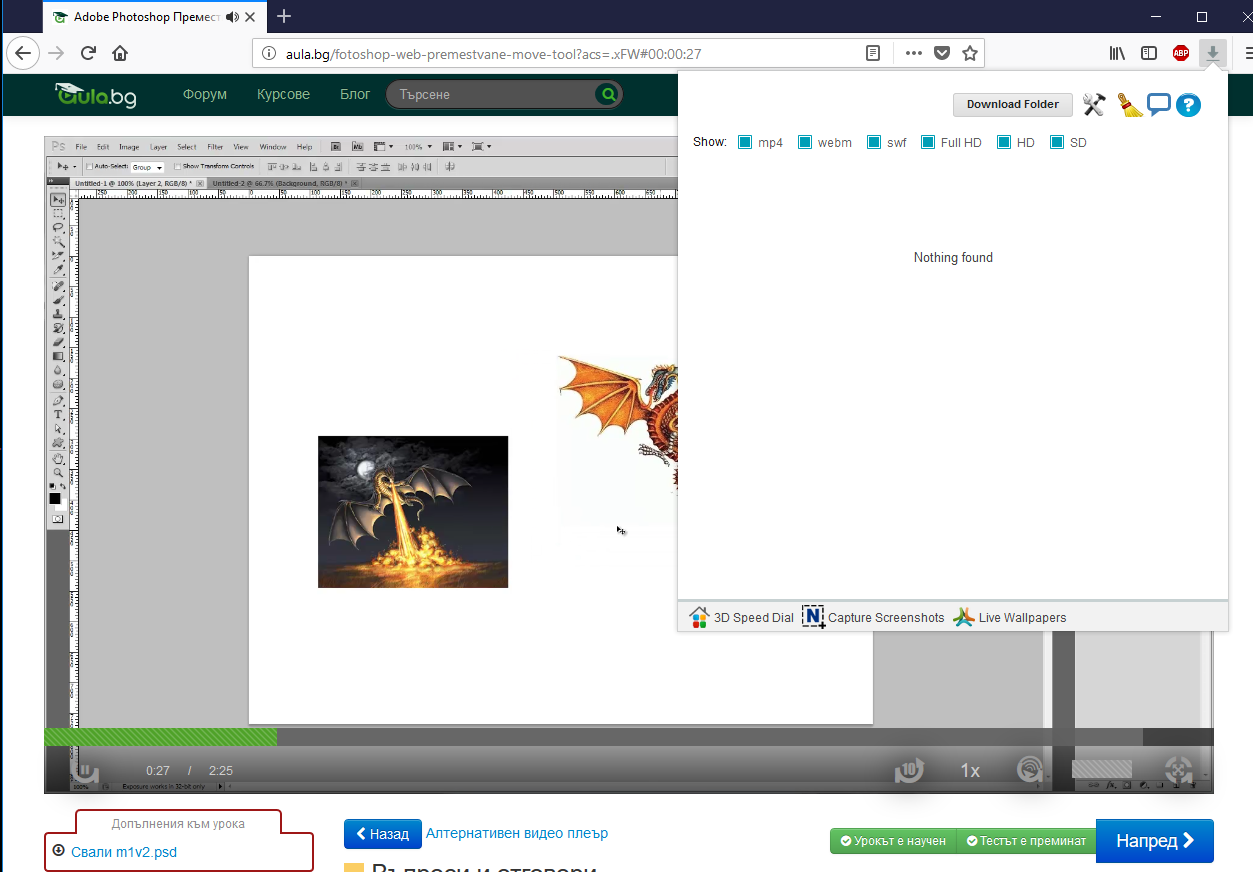
Task: Show site information icon in URL bar
Action: [268, 53]
